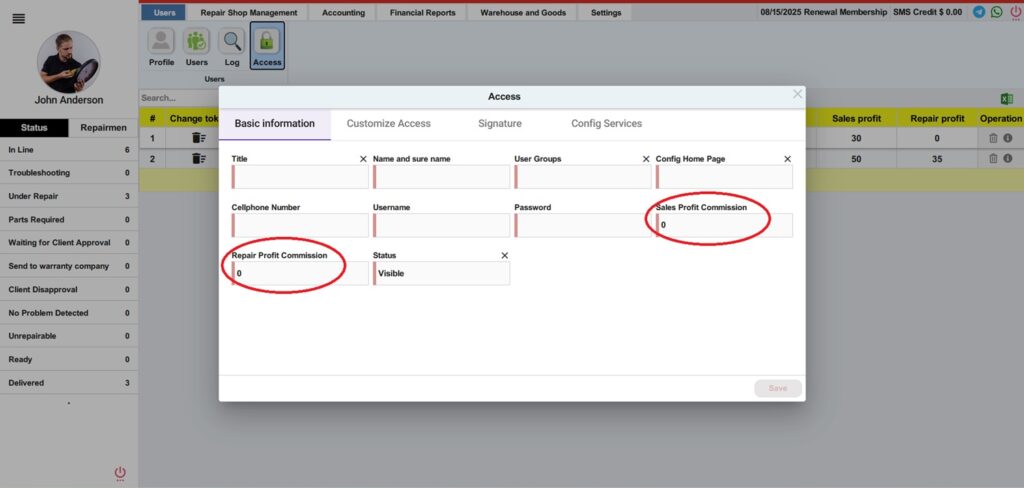Click John Anderson's profile photo
This screenshot has height=488, width=1024.
pos(69,62)
